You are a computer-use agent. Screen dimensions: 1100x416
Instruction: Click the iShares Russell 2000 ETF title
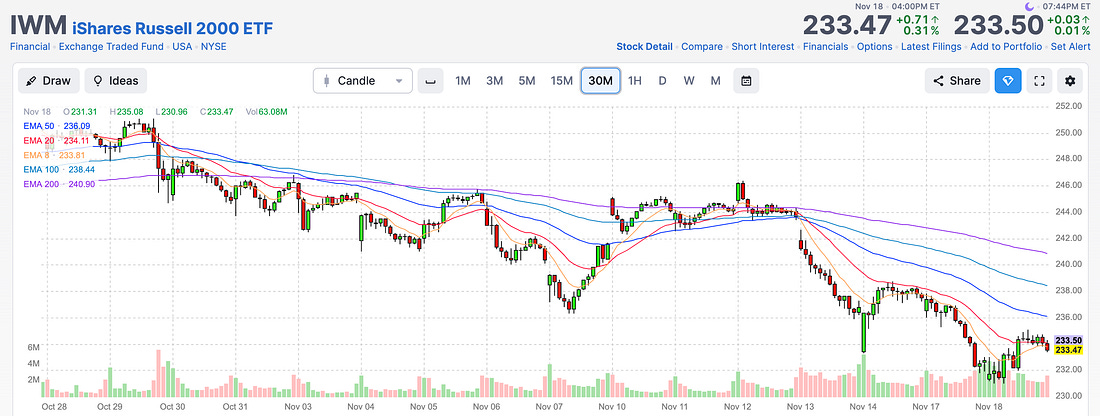(172, 28)
